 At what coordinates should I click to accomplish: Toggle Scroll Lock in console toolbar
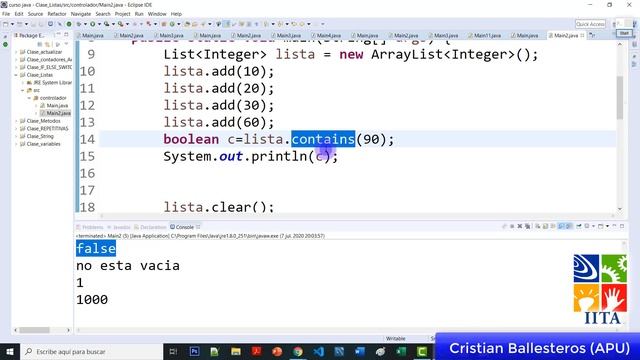[x=545, y=226]
